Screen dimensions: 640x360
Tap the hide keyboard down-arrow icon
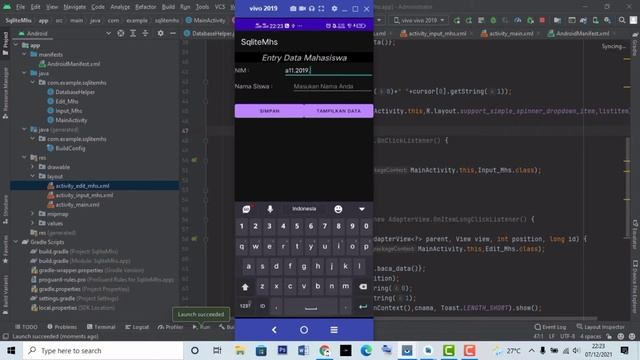[362, 209]
